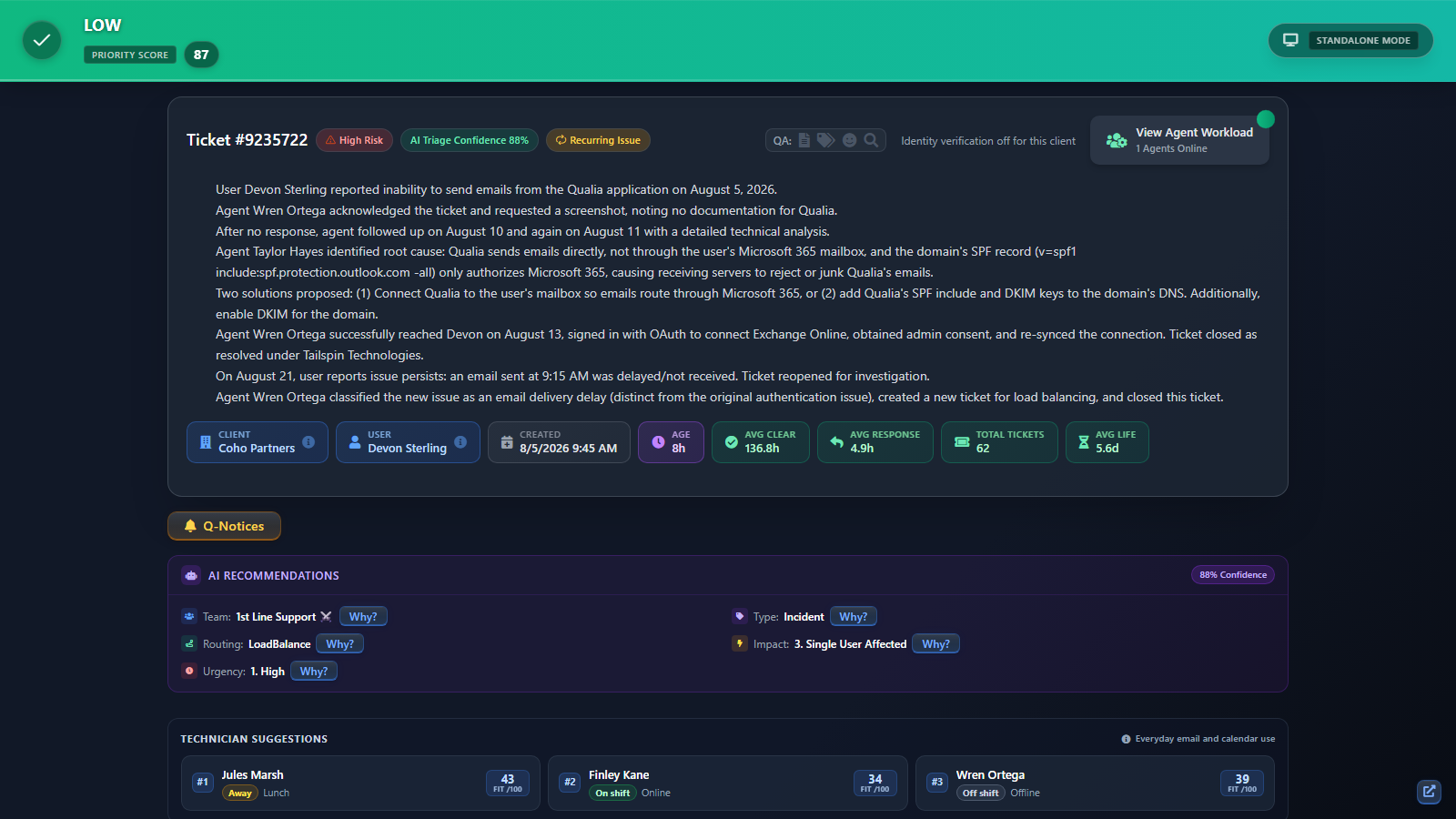The height and width of the screenshot is (819, 1456).
Task: Click the QA magnifier search icon
Action: (871, 140)
